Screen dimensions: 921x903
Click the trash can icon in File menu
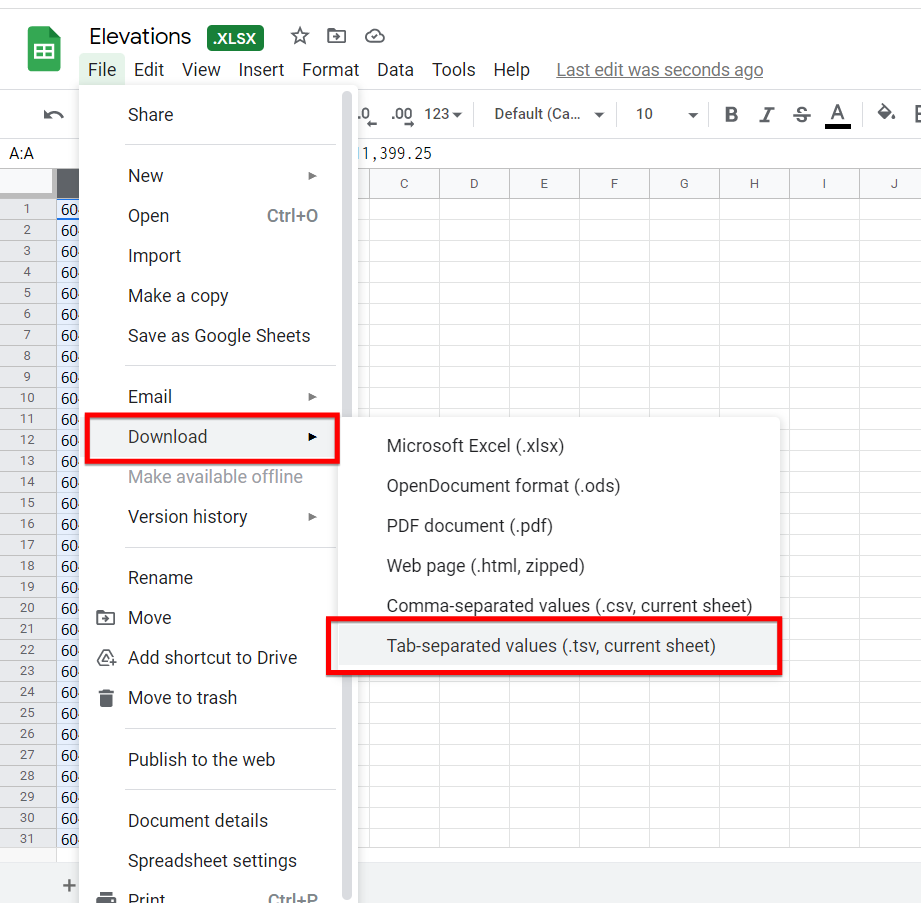coord(106,698)
